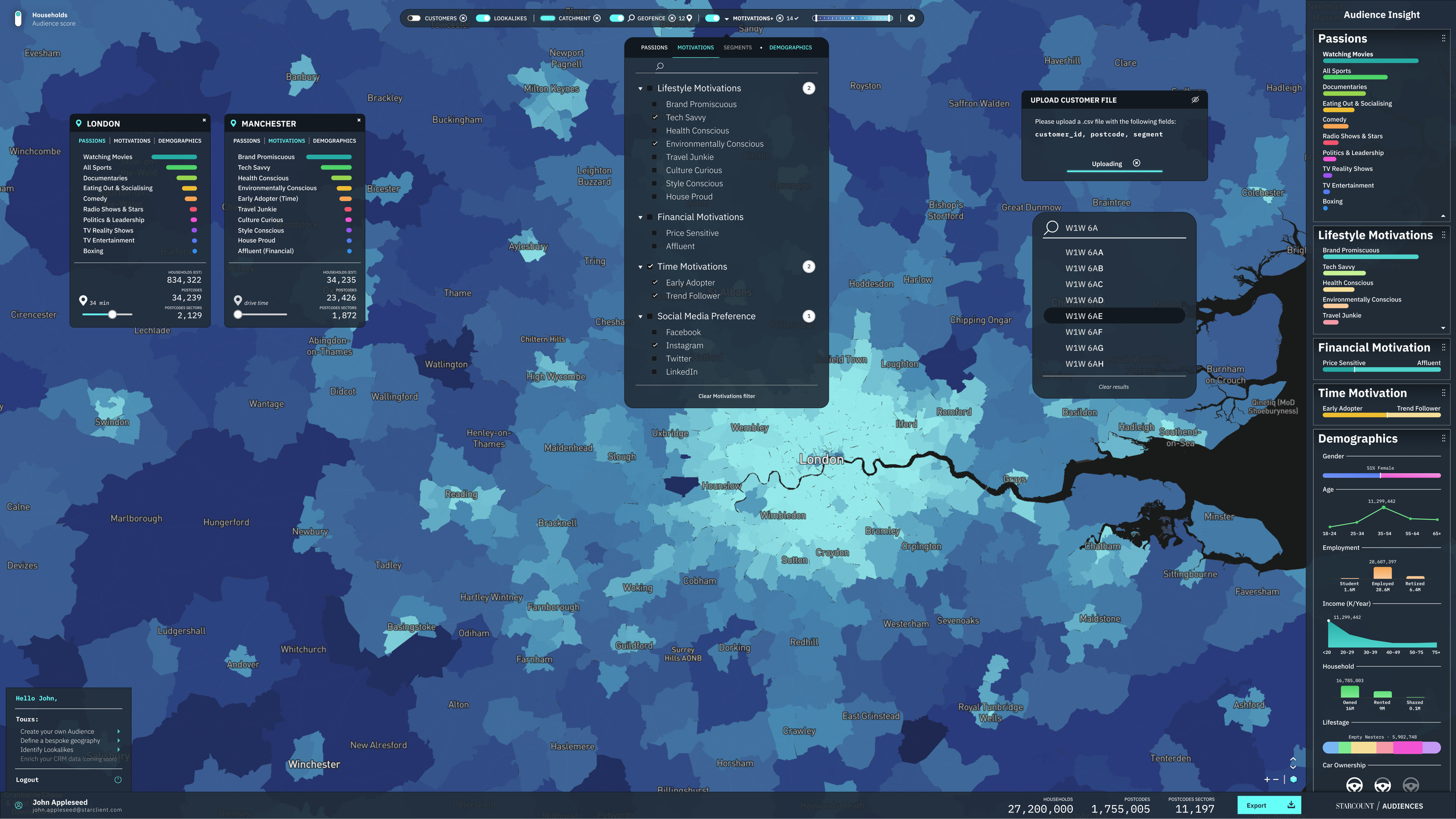Screen dimensions: 1456x819
Task: Hide upload panel using crossed-eye icon
Action: (1195, 100)
